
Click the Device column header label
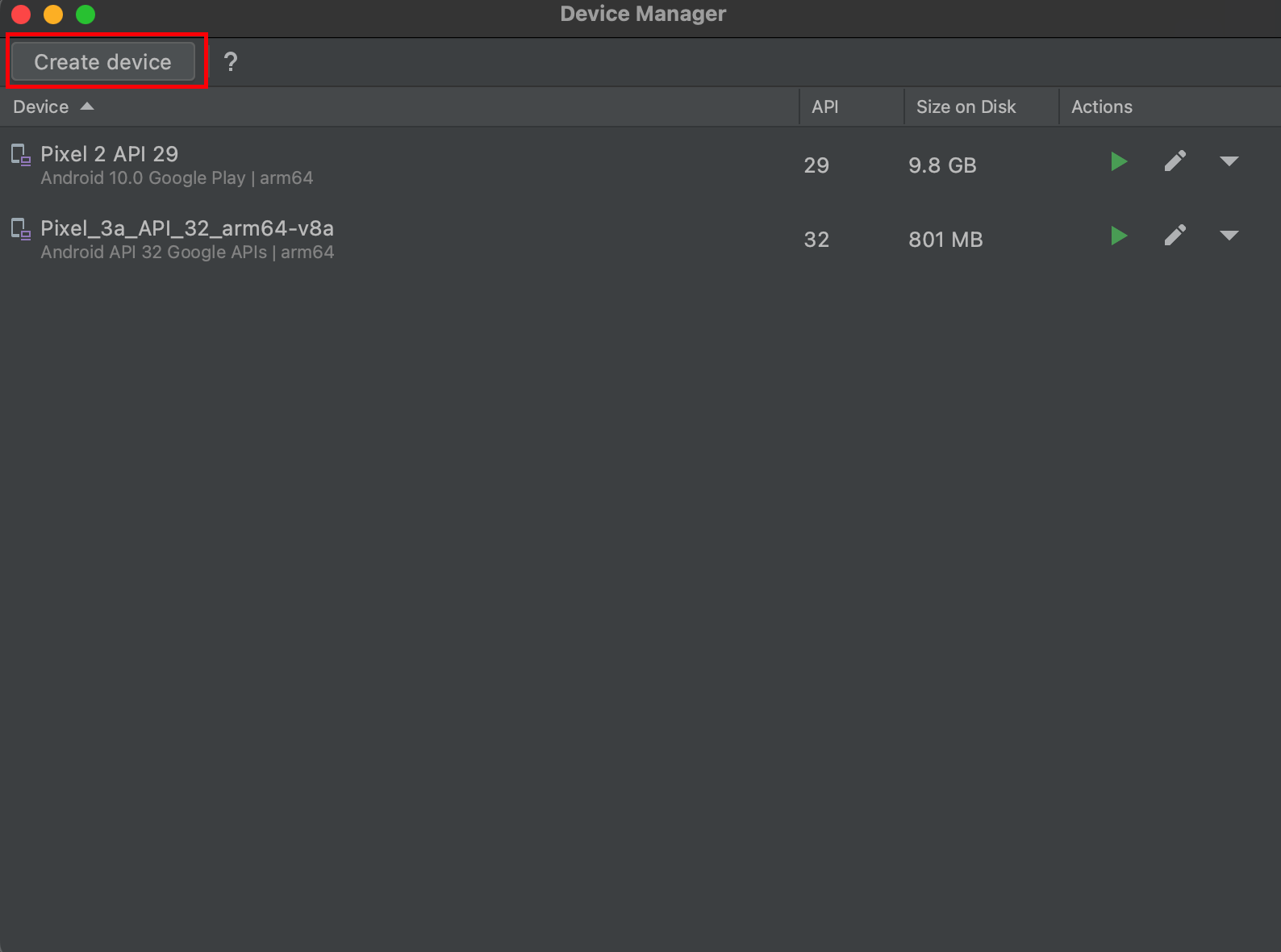tap(41, 106)
